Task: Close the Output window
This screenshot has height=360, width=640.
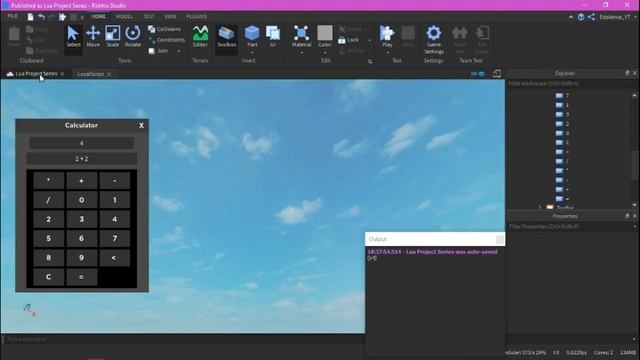Action: point(500,239)
